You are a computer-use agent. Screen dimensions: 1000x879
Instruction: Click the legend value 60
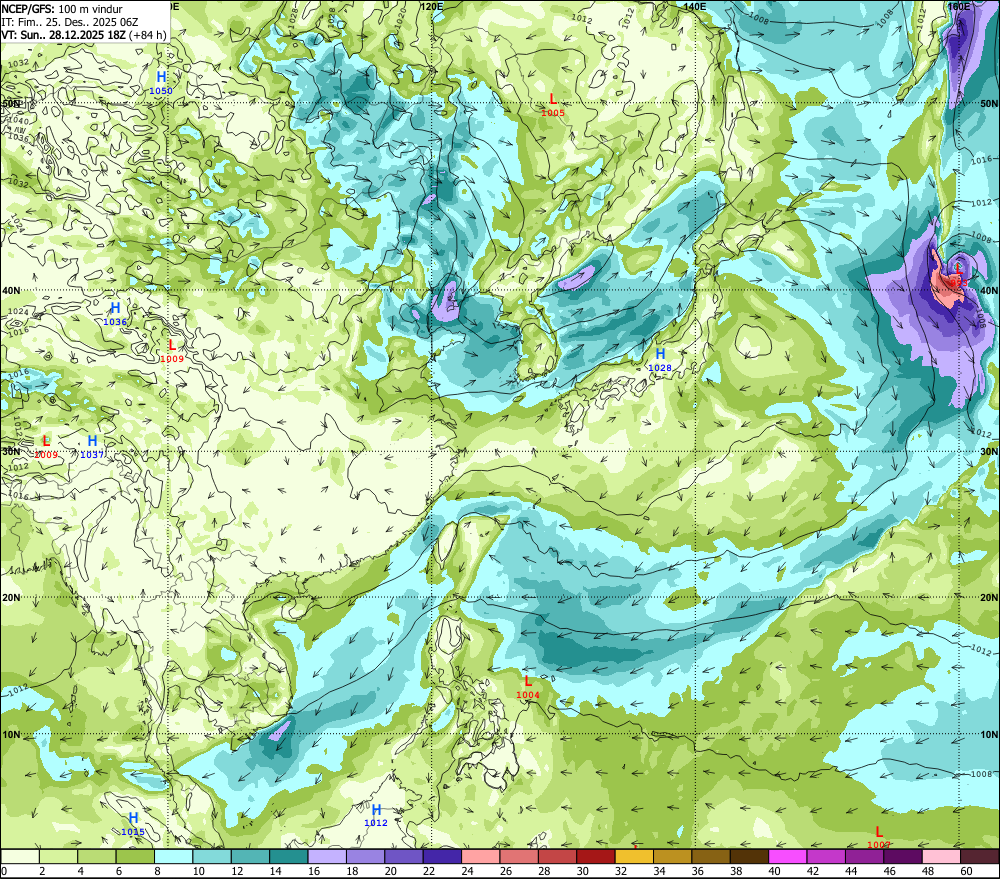click(x=966, y=871)
